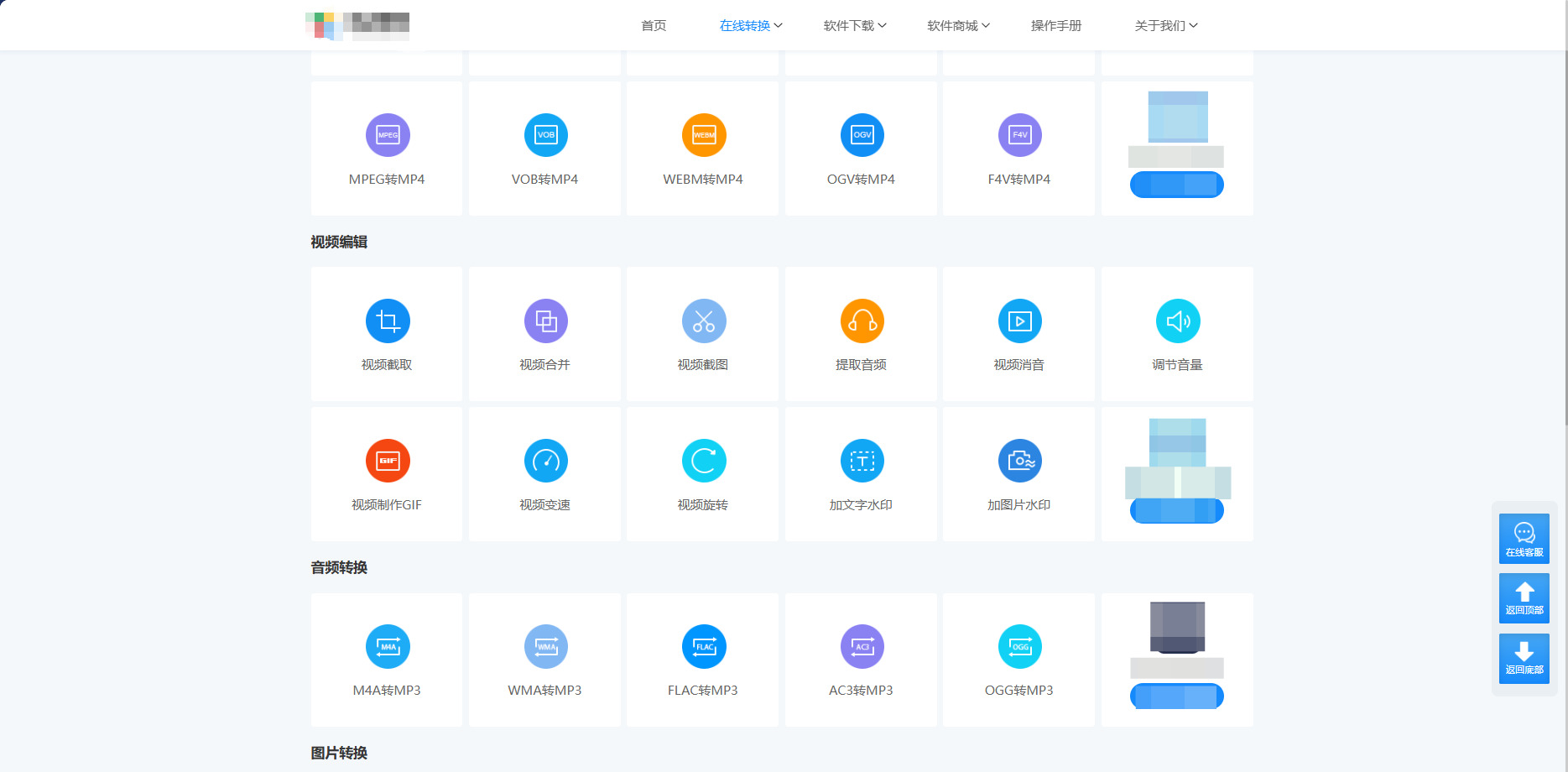
Task: Open the OGG转MP3 icon
Action: point(1020,646)
